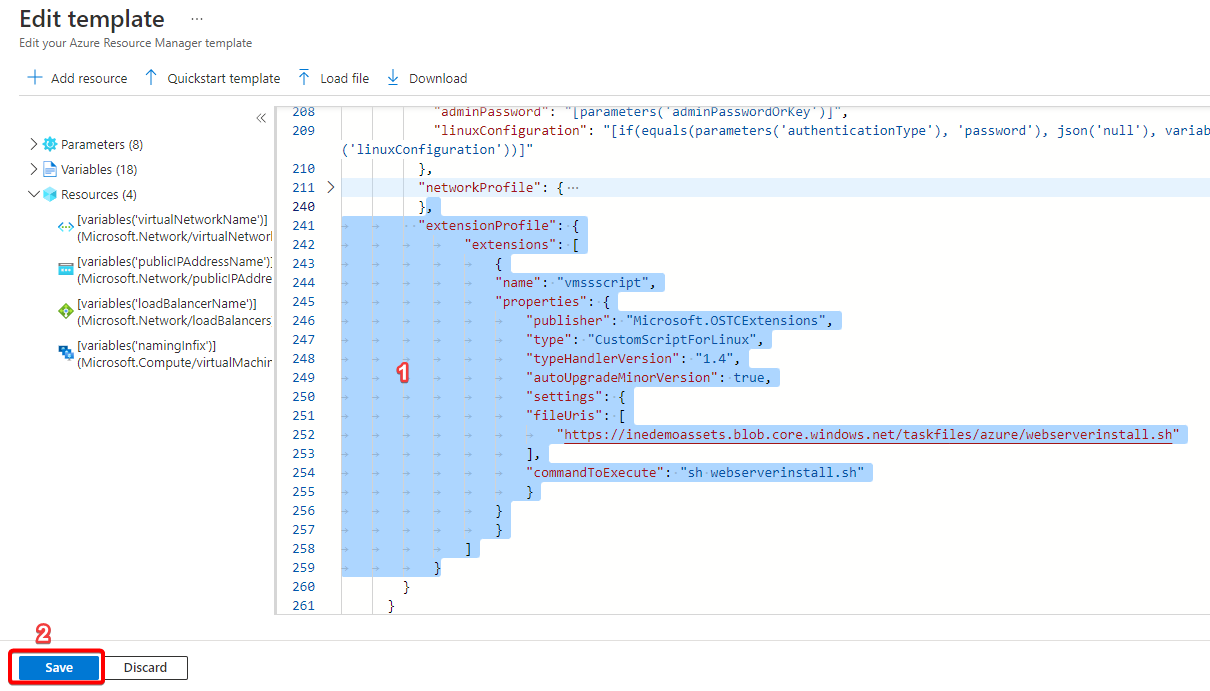Expand the Parameters (8) tree node
1210x691 pixels.
(x=34, y=144)
